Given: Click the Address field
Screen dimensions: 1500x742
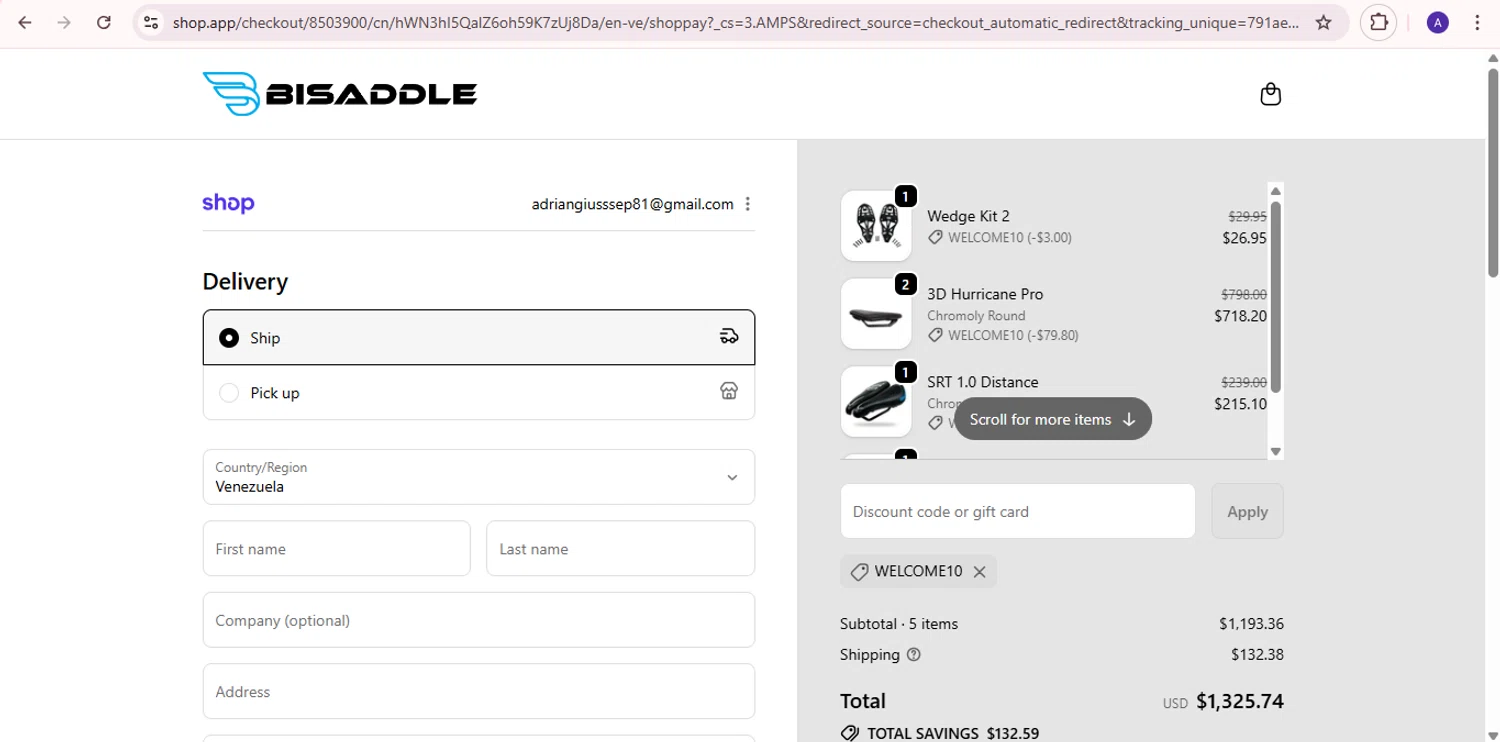Looking at the screenshot, I should [x=479, y=691].
